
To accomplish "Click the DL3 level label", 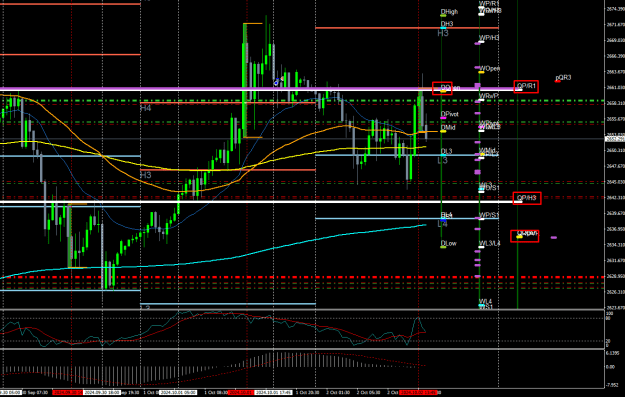I will pos(446,151).
